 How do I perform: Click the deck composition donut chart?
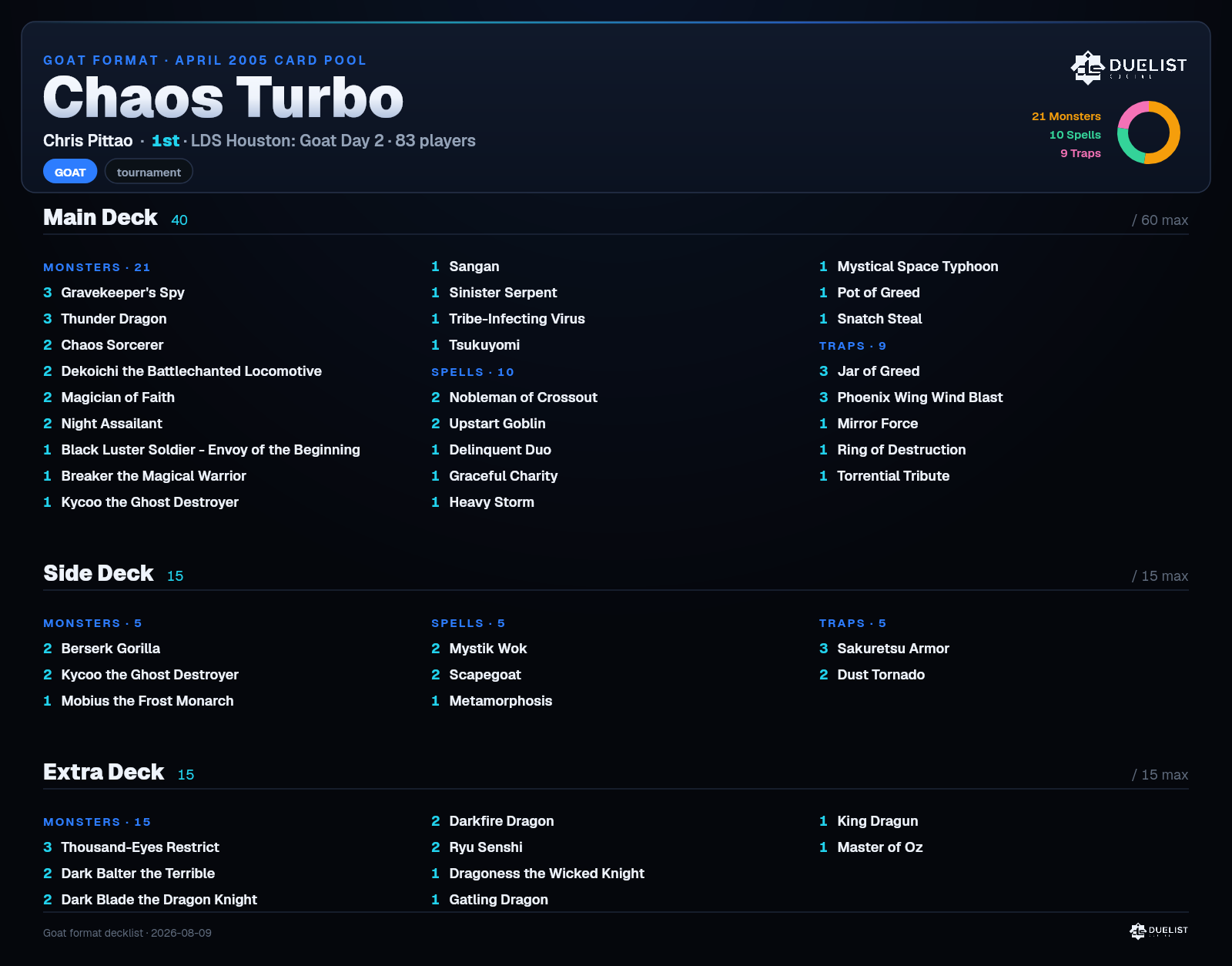click(x=1149, y=132)
